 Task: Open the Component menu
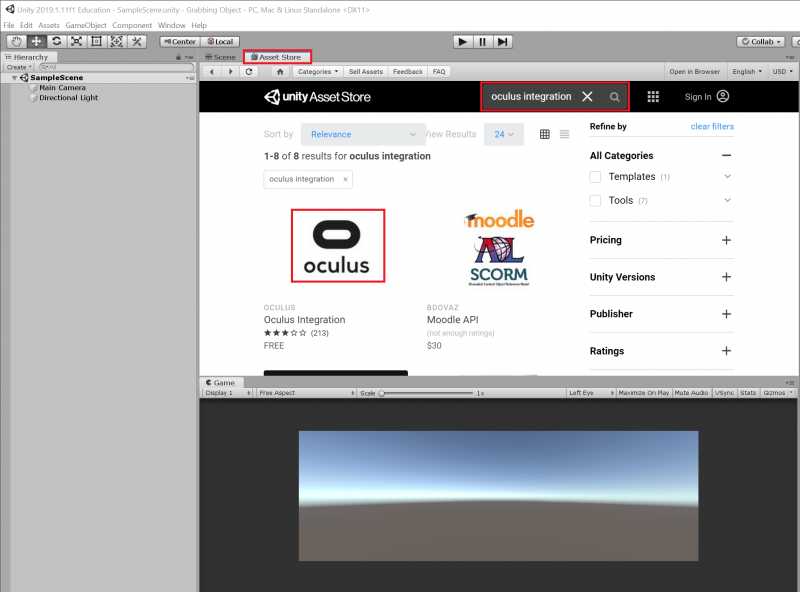[x=132, y=25]
